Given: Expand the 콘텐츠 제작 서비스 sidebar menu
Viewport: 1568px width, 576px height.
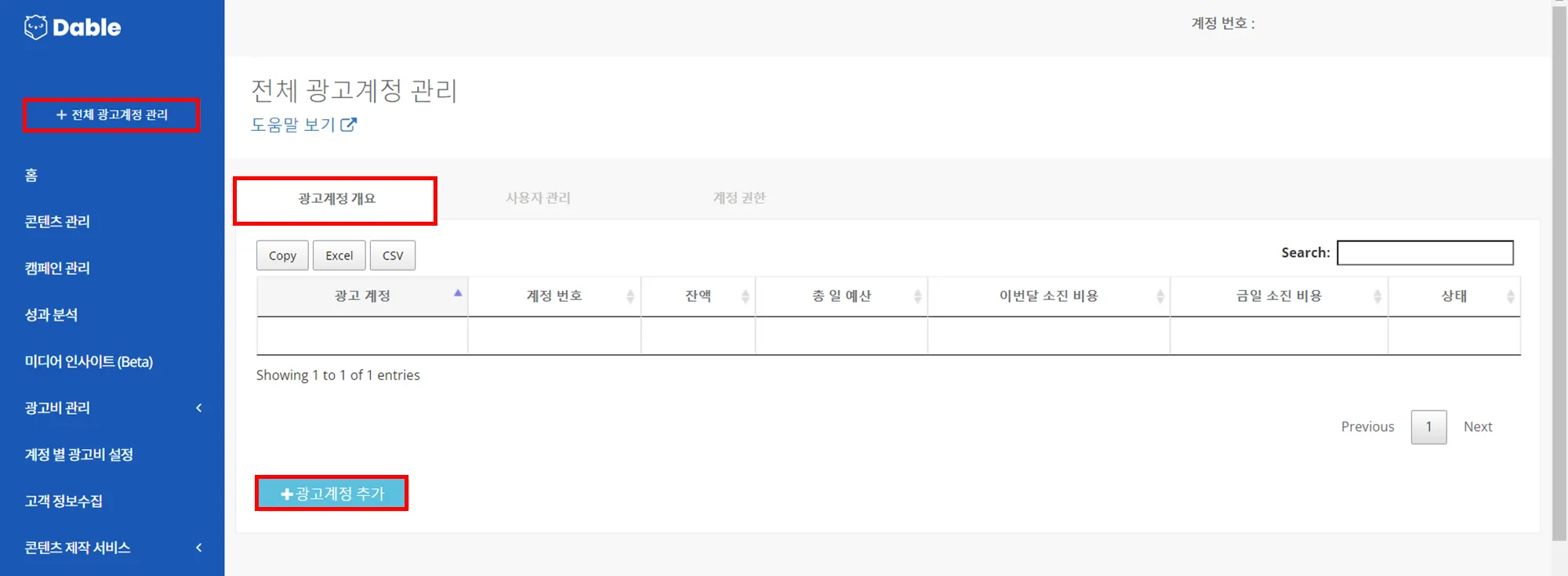Looking at the screenshot, I should click(x=199, y=547).
